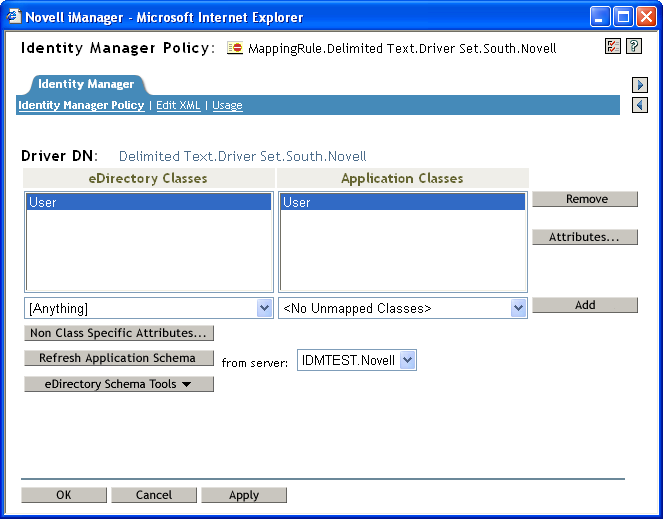663x519 pixels.
Task: Click the Apply button
Action: coord(244,495)
